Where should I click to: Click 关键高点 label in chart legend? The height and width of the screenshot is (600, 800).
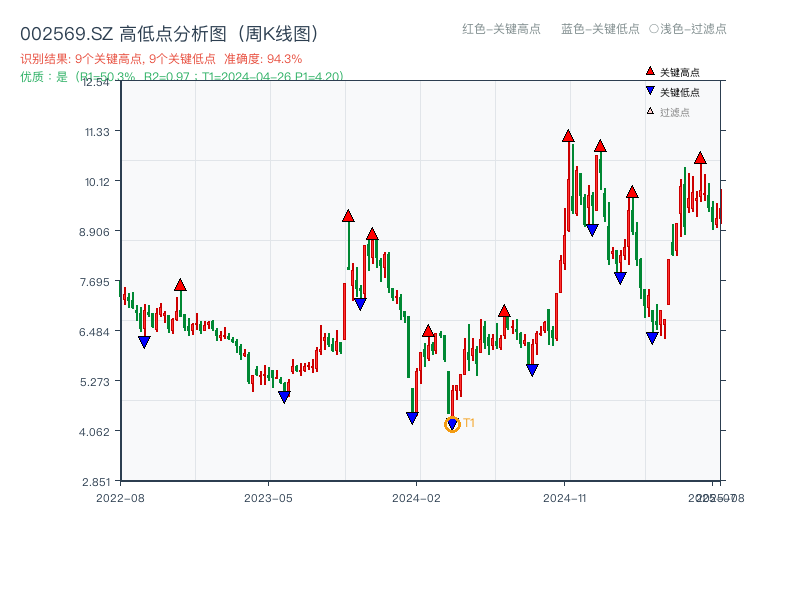(680, 72)
